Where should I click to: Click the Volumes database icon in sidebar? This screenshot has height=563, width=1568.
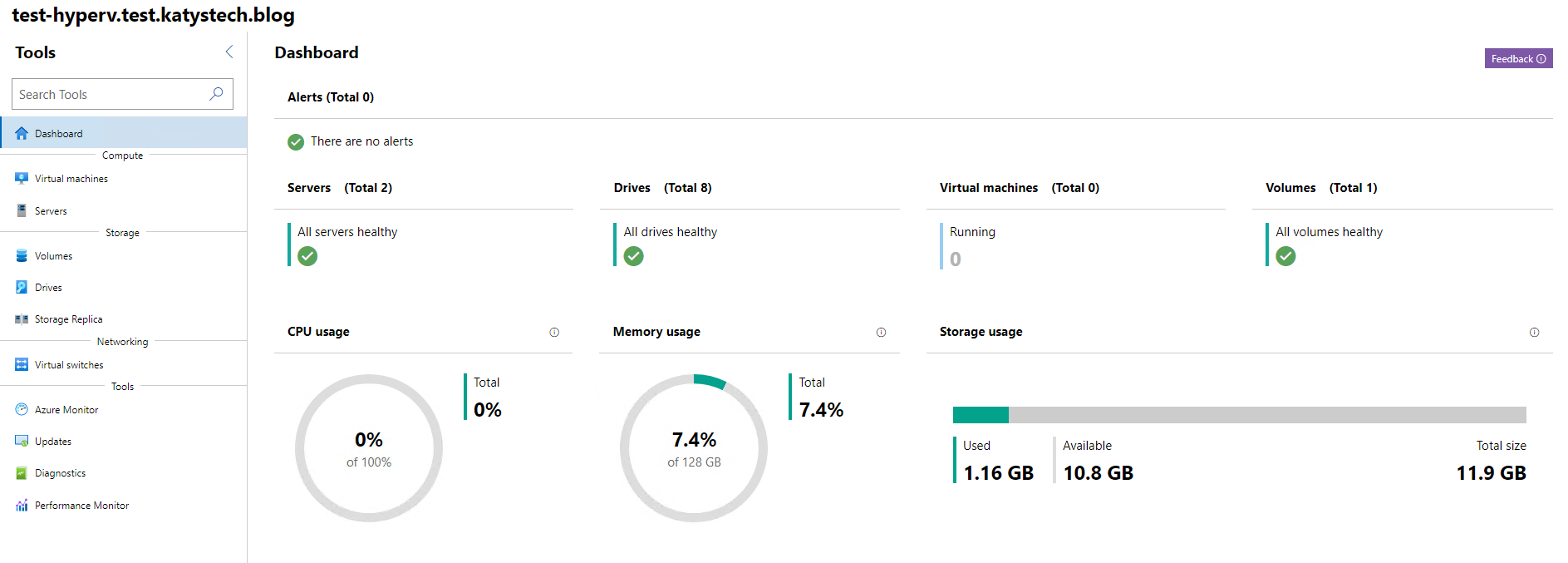[x=22, y=256]
